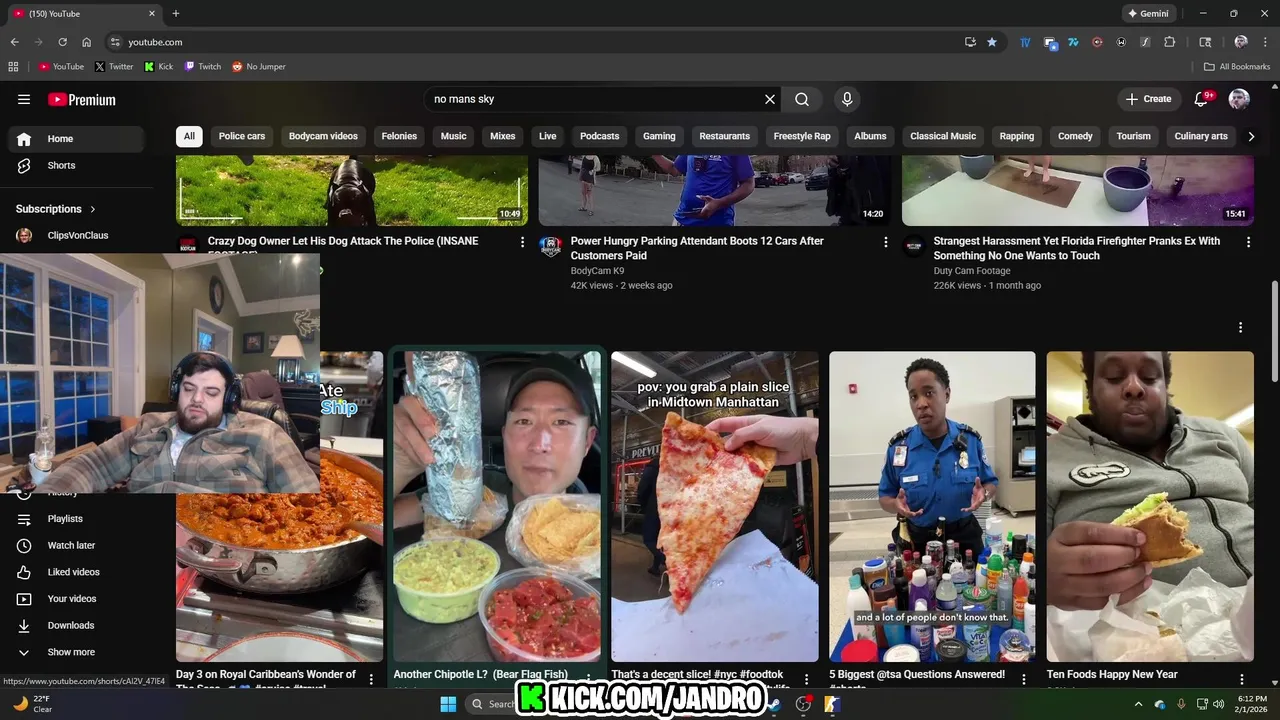The height and width of the screenshot is (720, 1280).
Task: Open Downloads in the sidebar
Action: [x=78, y=625]
